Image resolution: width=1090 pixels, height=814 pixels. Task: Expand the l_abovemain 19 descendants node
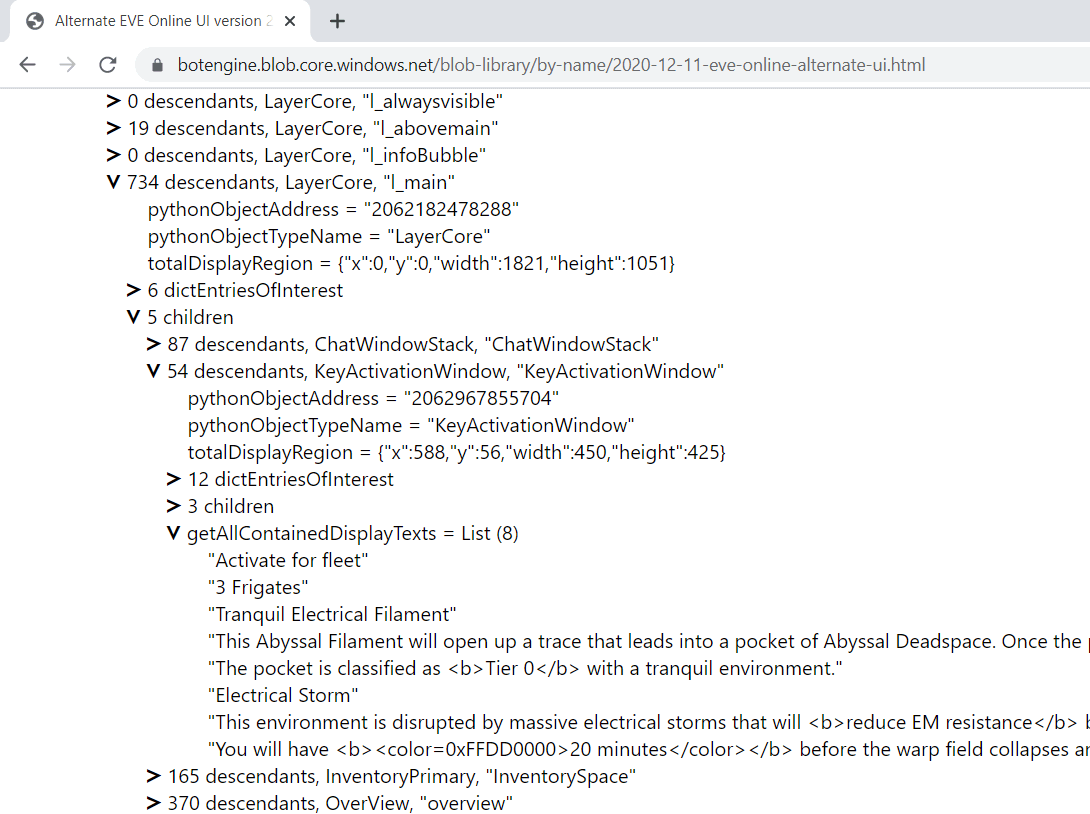point(113,129)
